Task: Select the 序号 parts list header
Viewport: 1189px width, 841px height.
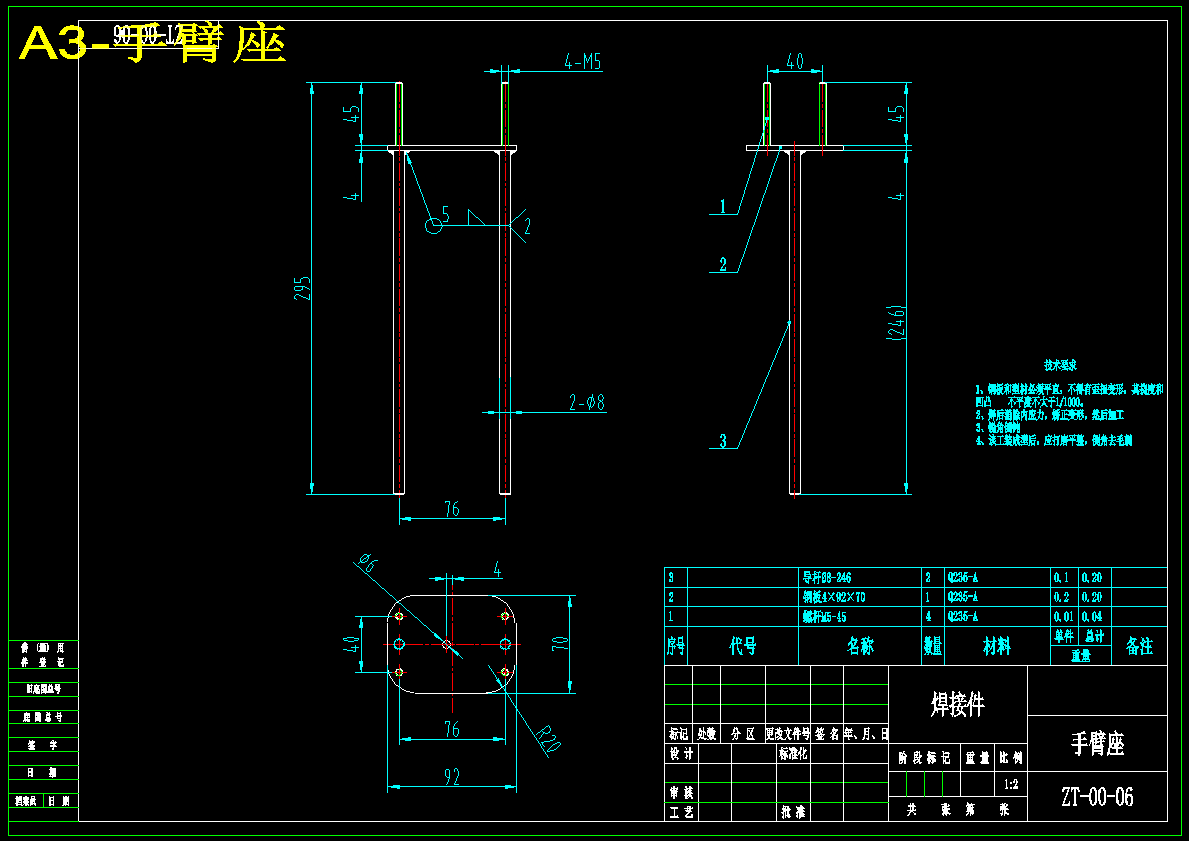Action: point(676,646)
